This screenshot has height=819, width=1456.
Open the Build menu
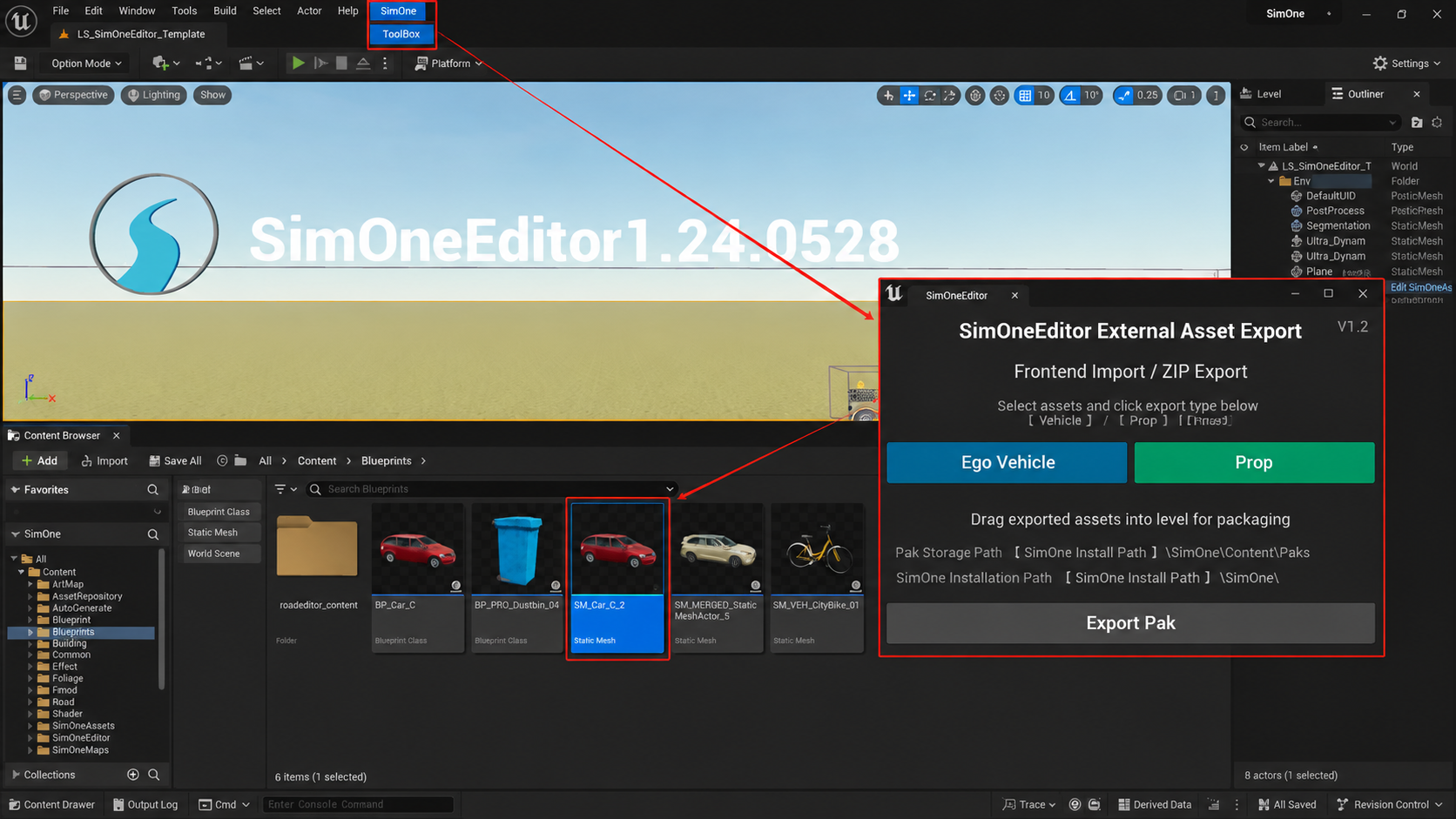[x=225, y=10]
